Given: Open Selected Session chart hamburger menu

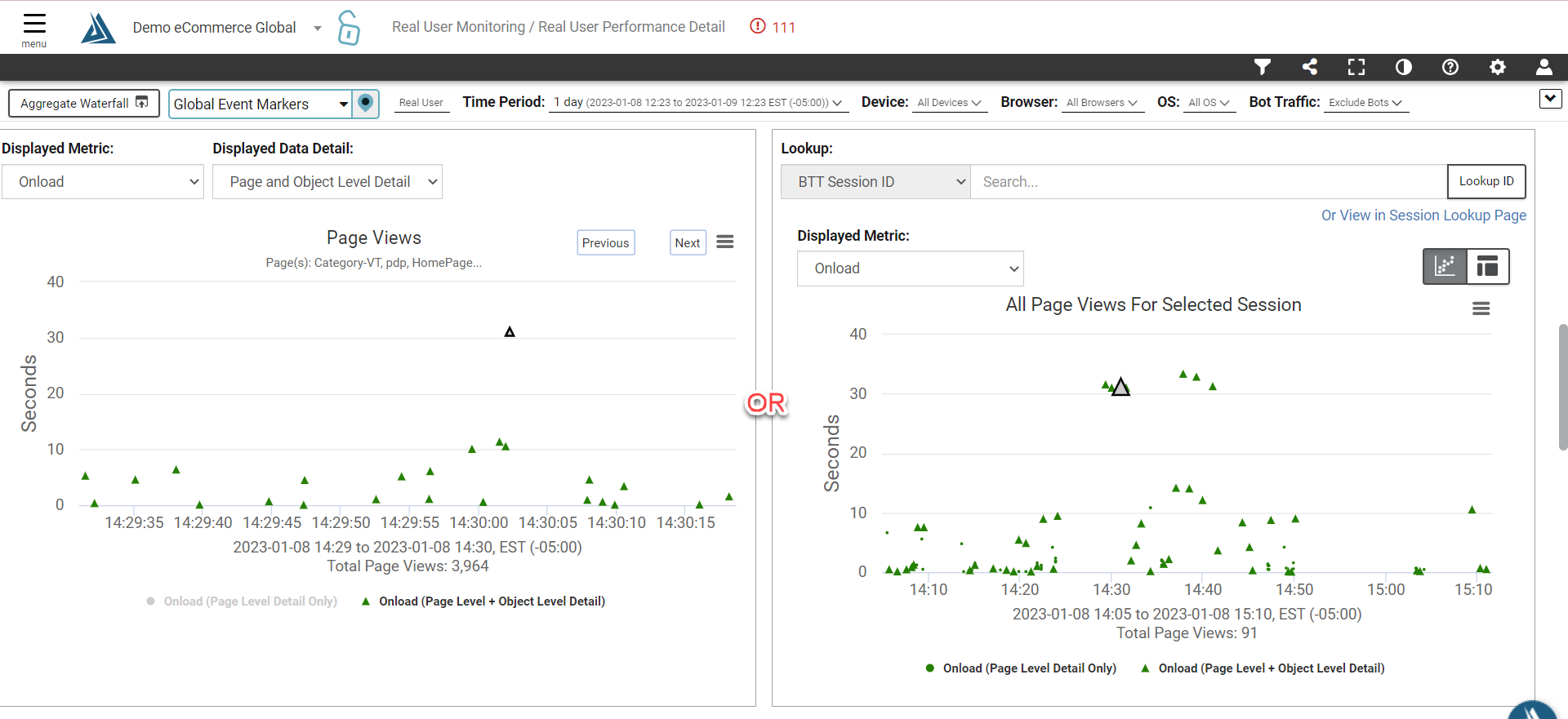Looking at the screenshot, I should (1481, 308).
